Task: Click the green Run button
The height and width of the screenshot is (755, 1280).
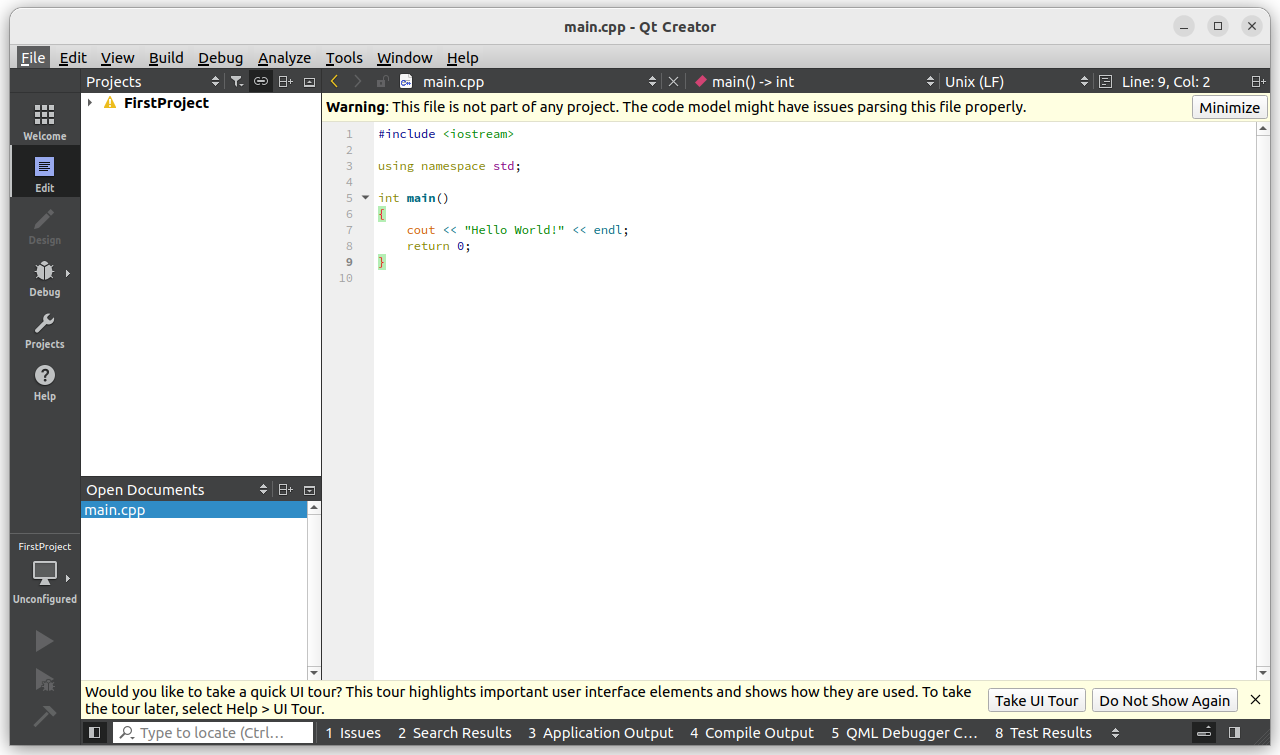Action: coord(44,640)
